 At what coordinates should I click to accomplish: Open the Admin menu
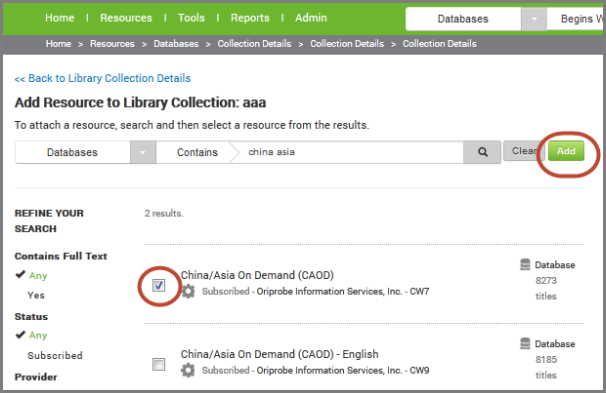coord(311,18)
